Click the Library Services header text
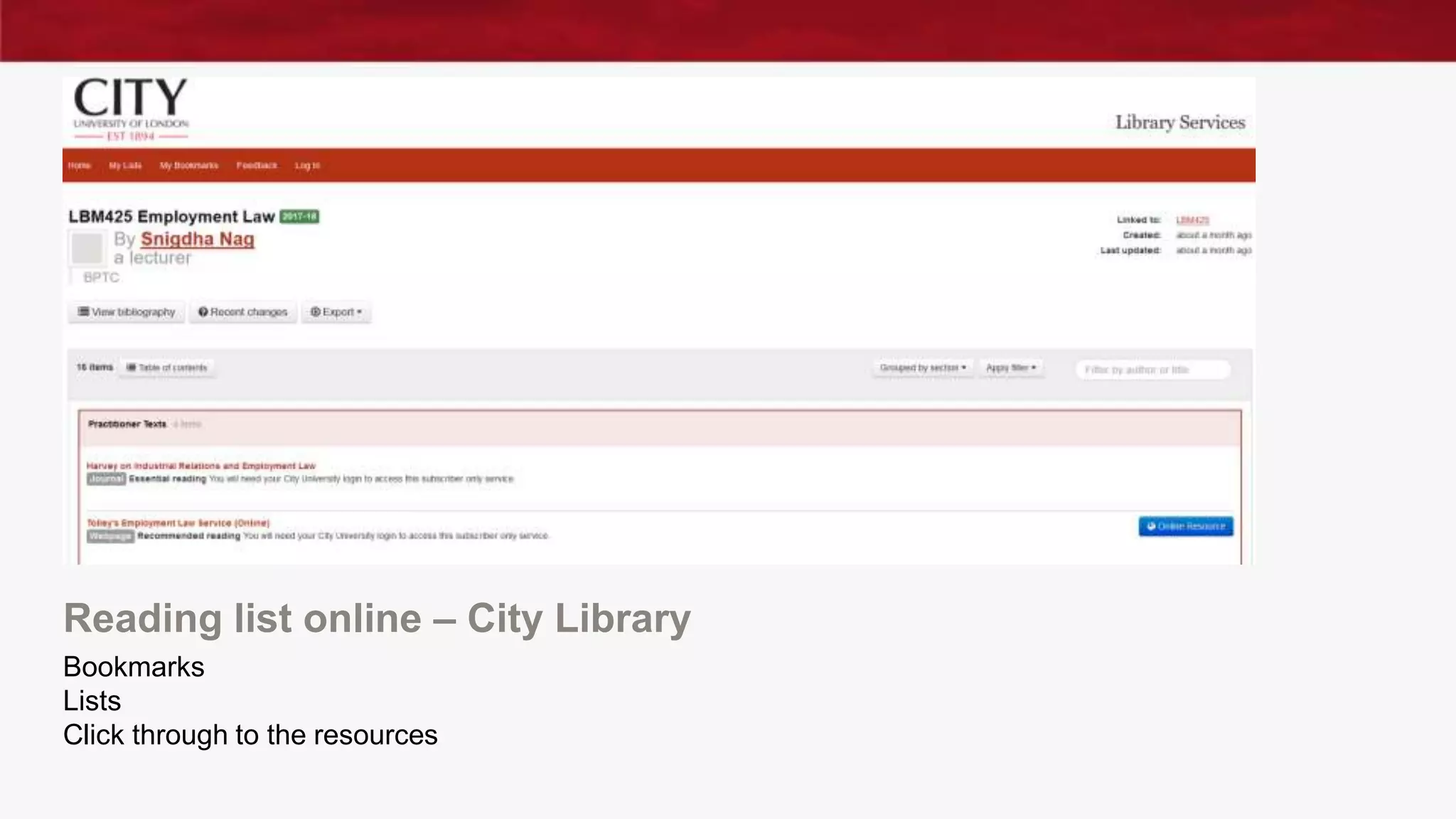This screenshot has width=1456, height=819. (1180, 122)
